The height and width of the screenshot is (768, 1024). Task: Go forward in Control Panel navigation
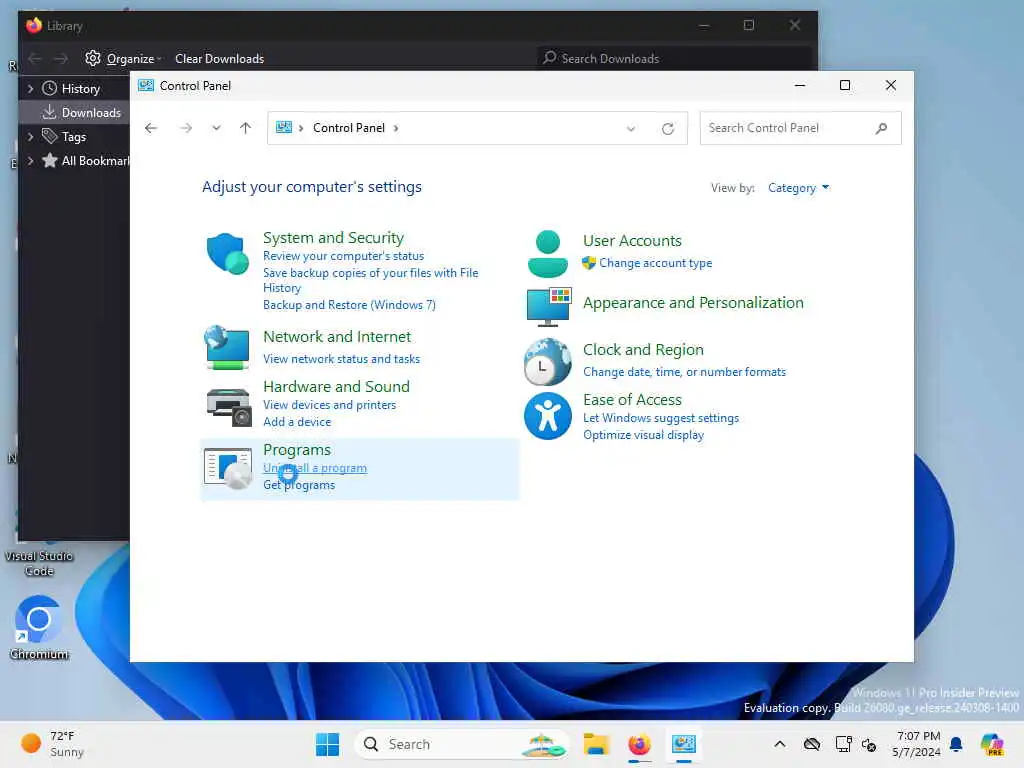[x=186, y=128]
